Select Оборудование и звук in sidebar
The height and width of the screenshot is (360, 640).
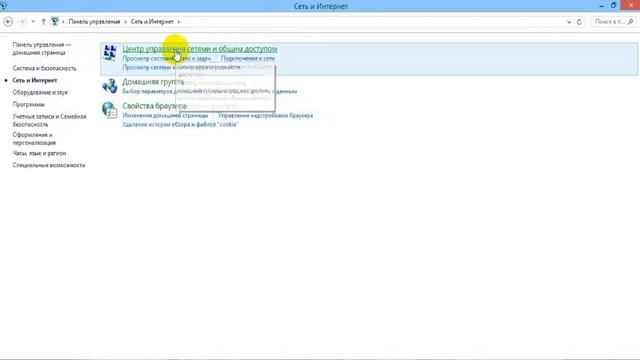pyautogui.click(x=40, y=93)
